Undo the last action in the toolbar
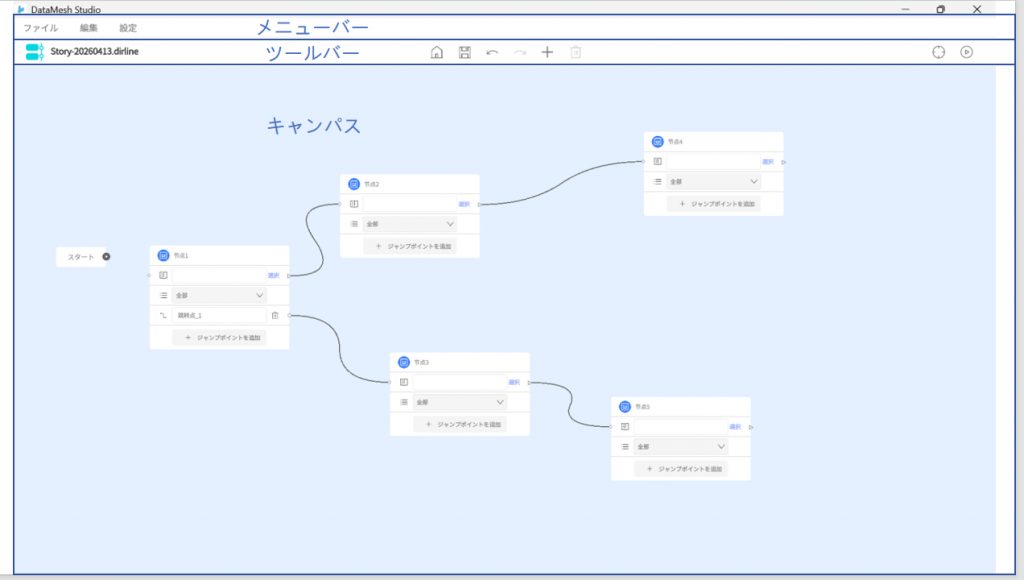This screenshot has height=580, width=1024. pyautogui.click(x=492, y=52)
